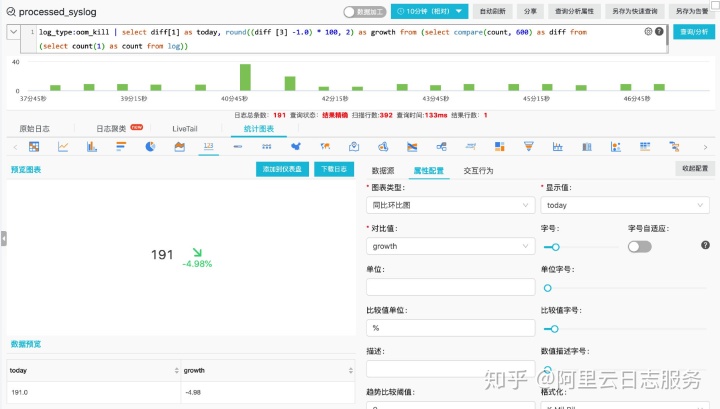The height and width of the screenshot is (409, 720).
Task: Click the 191.0 table cell
Action: click(94, 392)
